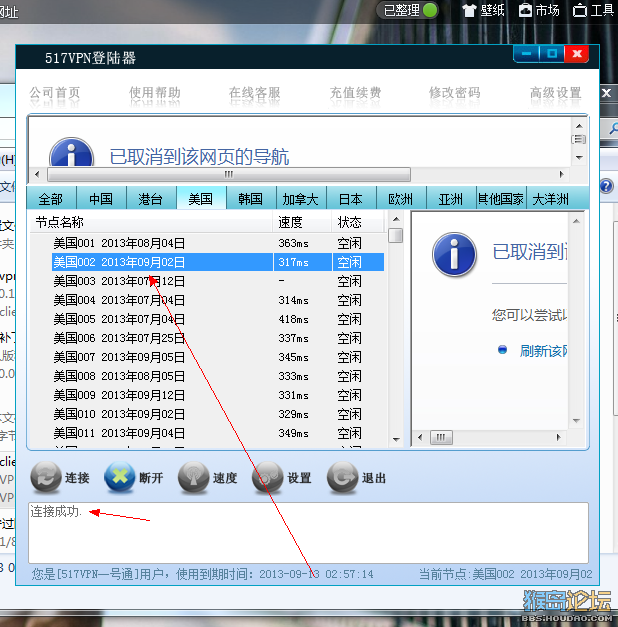618x627 pixels.
Task: Click right pane horizontal scroll thumb
Action: tap(441, 437)
